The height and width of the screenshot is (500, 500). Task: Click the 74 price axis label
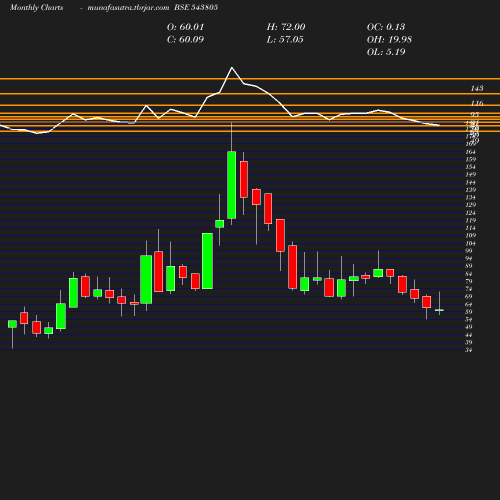(469, 289)
